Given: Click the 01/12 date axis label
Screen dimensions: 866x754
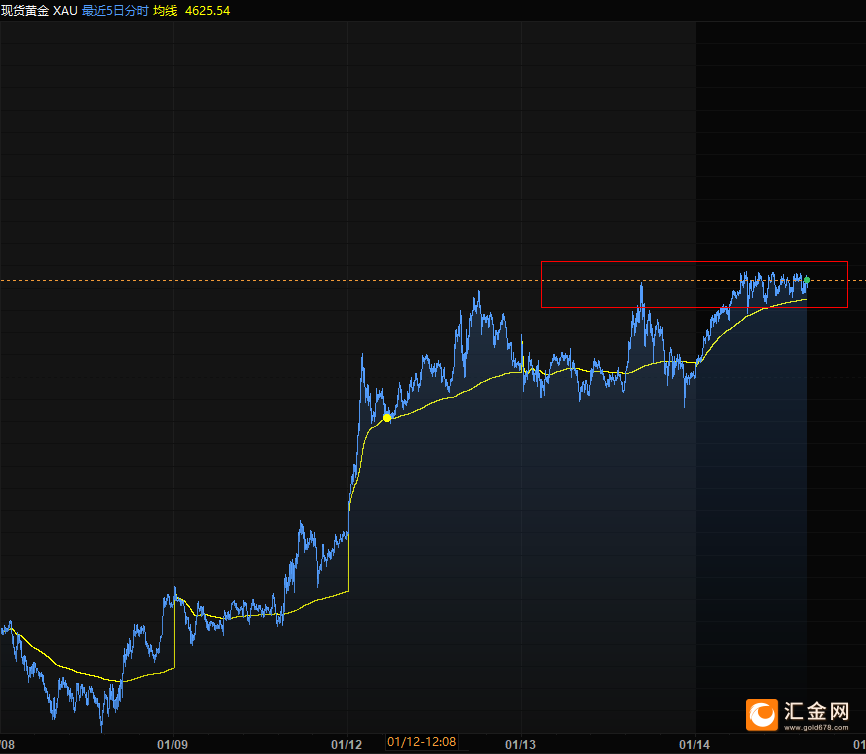Looking at the screenshot, I should [x=346, y=745].
